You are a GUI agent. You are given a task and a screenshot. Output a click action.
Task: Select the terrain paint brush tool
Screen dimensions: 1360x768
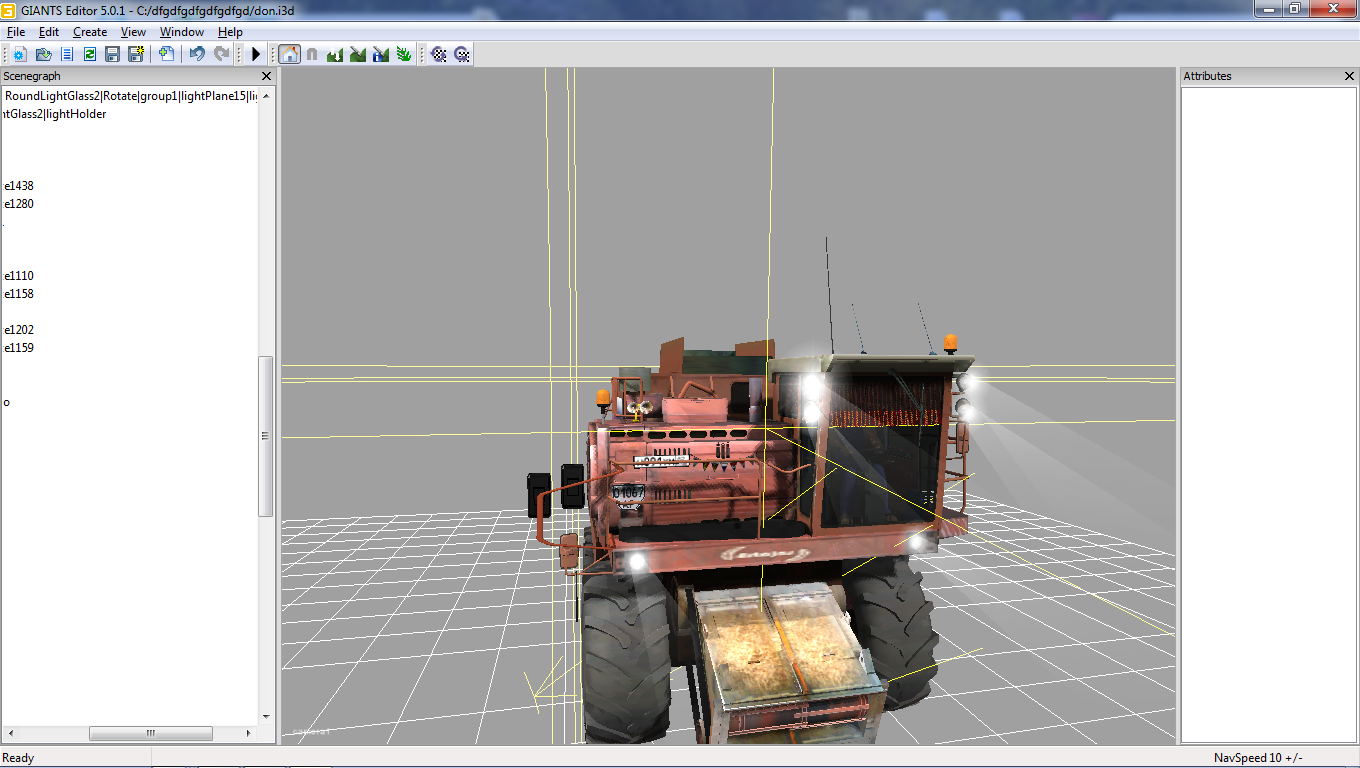358,54
